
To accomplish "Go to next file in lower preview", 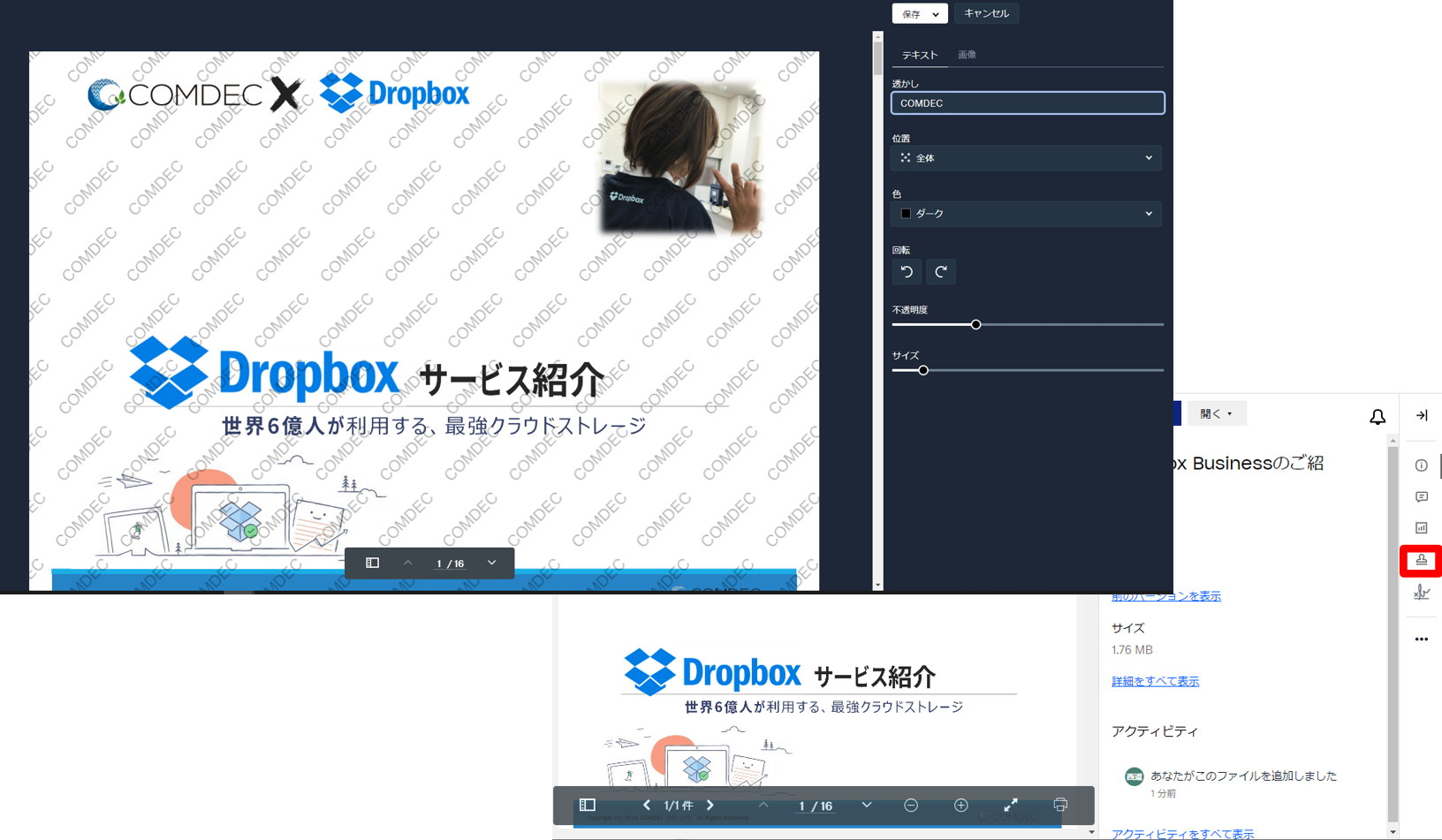I will click(710, 806).
